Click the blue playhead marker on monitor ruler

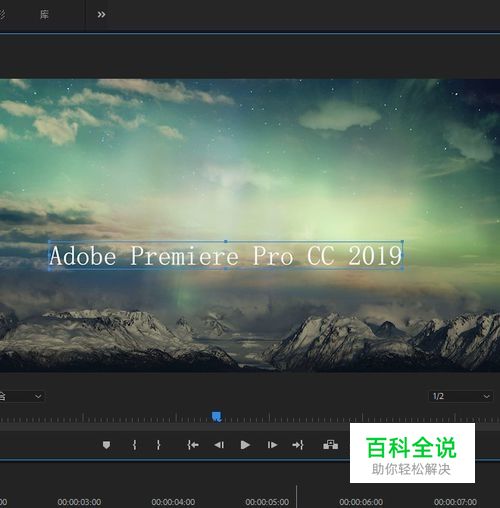point(217,416)
